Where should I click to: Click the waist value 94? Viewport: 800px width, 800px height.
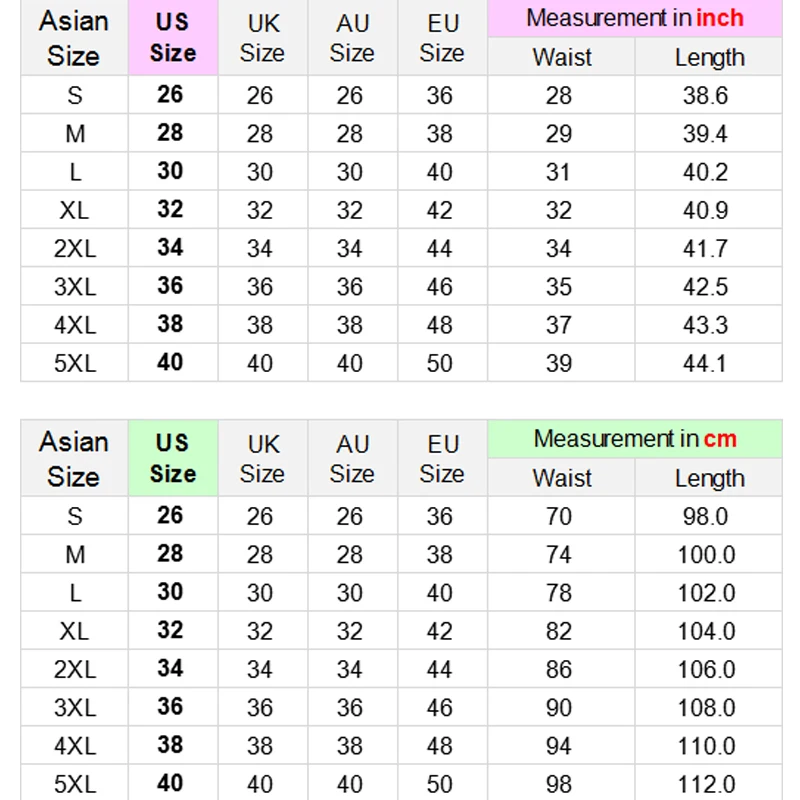coord(561,745)
